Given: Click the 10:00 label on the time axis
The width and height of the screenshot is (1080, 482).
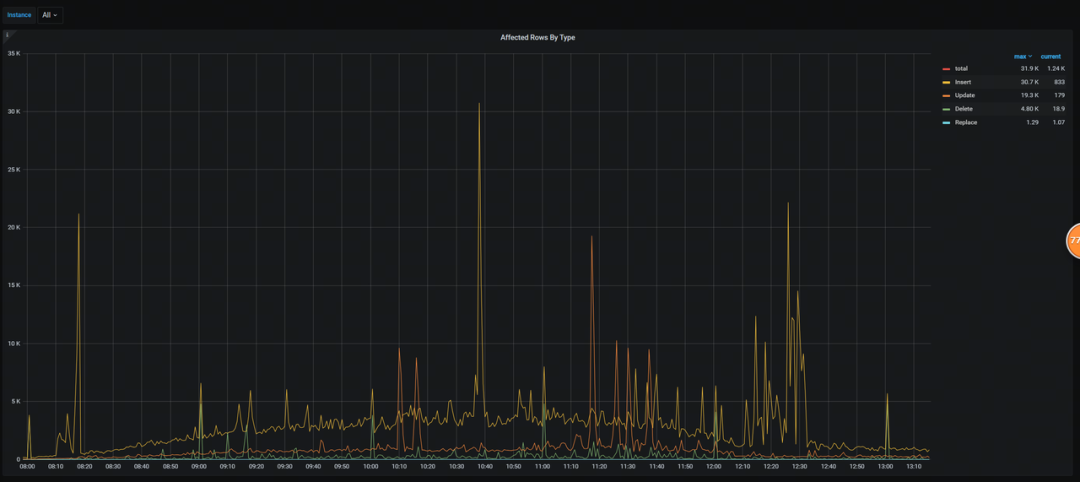Looking at the screenshot, I should tap(371, 466).
